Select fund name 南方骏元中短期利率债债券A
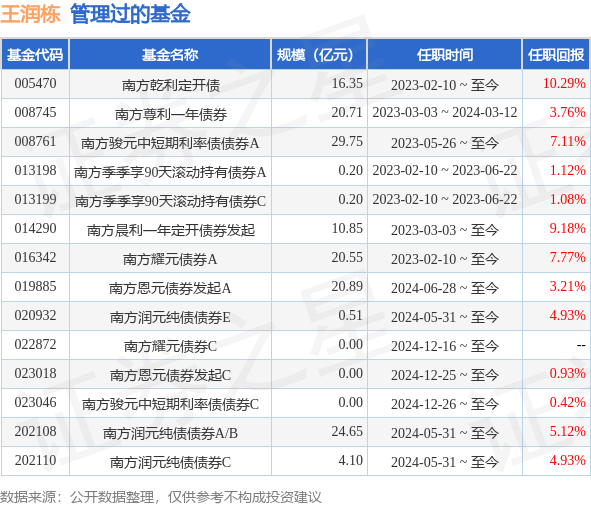The width and height of the screenshot is (591, 506). [x=170, y=143]
